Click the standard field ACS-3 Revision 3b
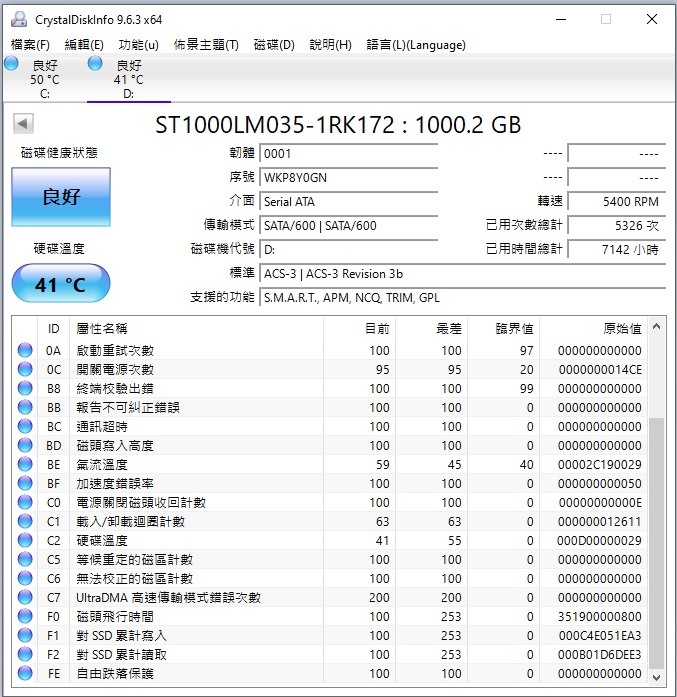This screenshot has height=697, width=677. click(x=463, y=274)
